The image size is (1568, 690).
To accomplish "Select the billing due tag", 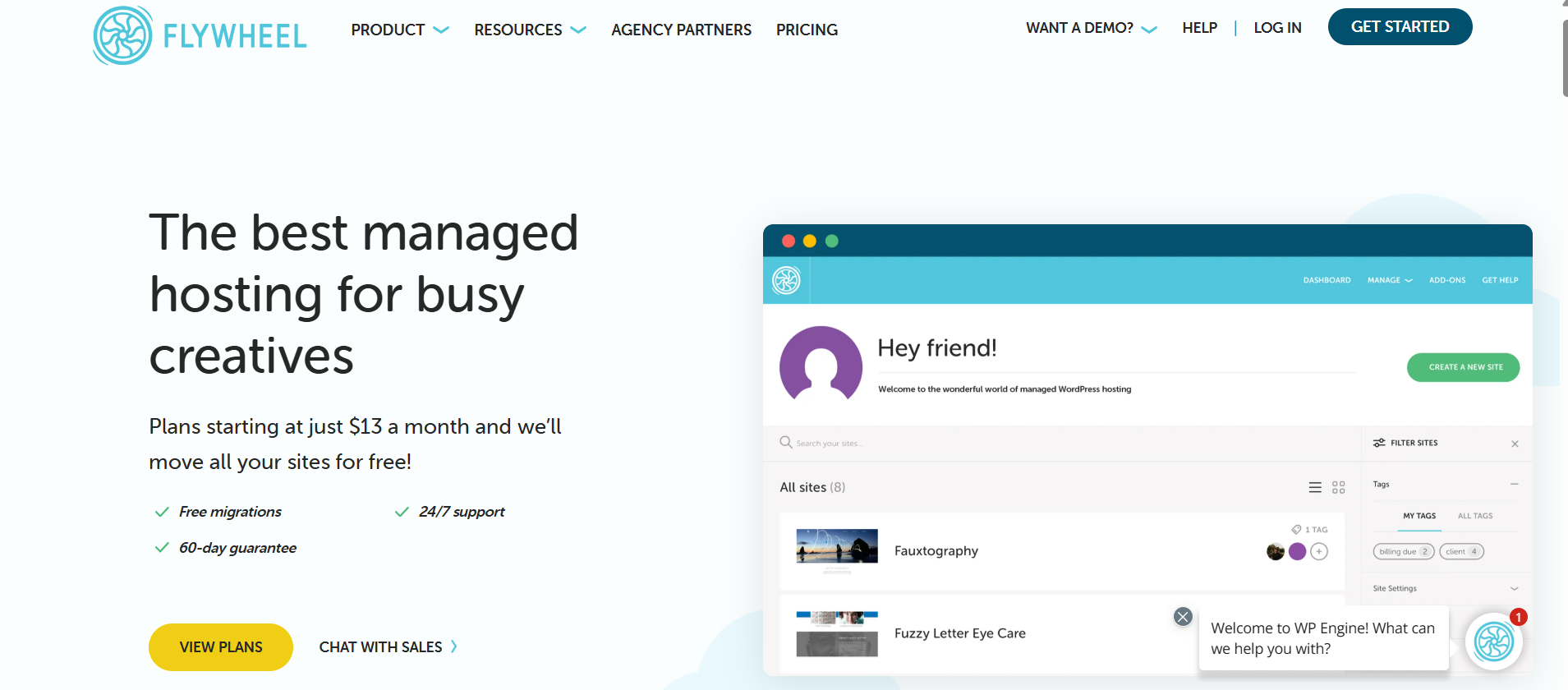I will point(1404,552).
